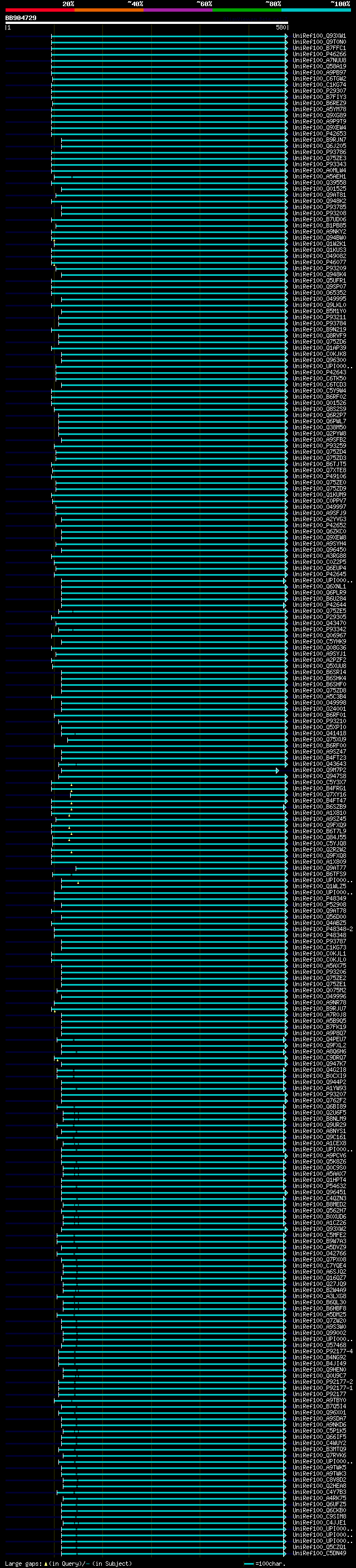
Task: Select hit label UniRef100_B4FT47
Action: click(319, 800)
